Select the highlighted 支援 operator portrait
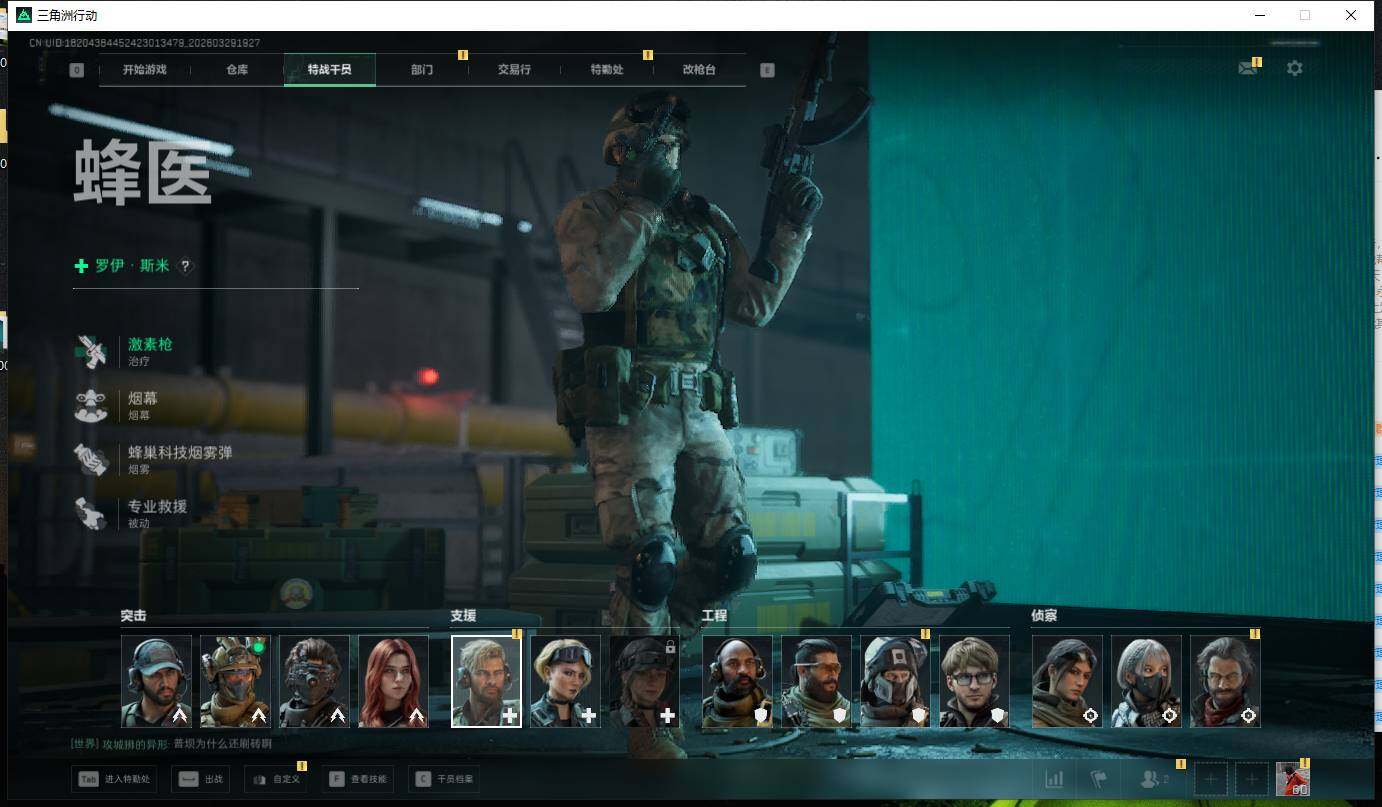Viewport: 1382px width, 807px height. coord(486,681)
